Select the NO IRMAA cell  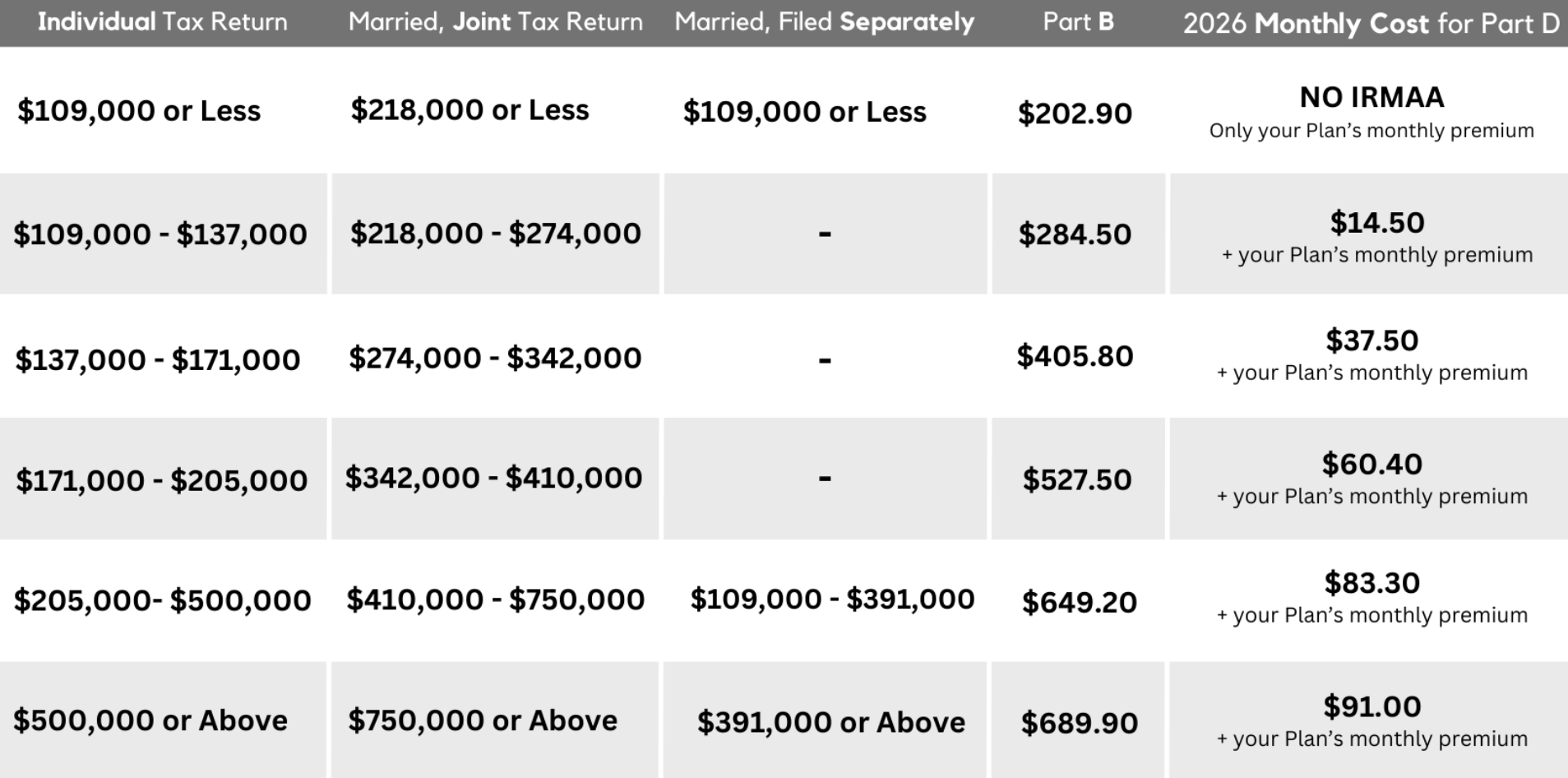tap(1371, 98)
